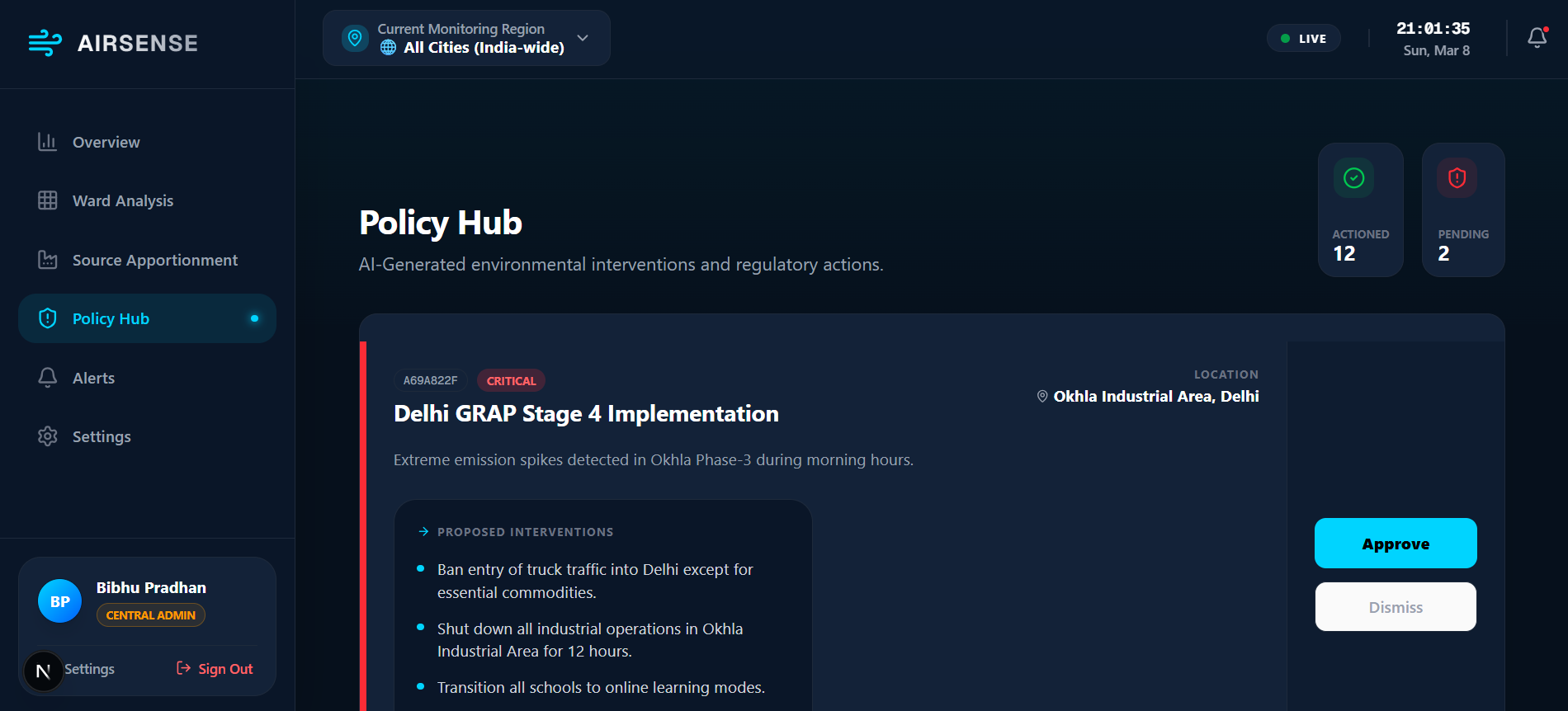
Task: Click the 21:01:35 clock display
Action: point(1433,28)
